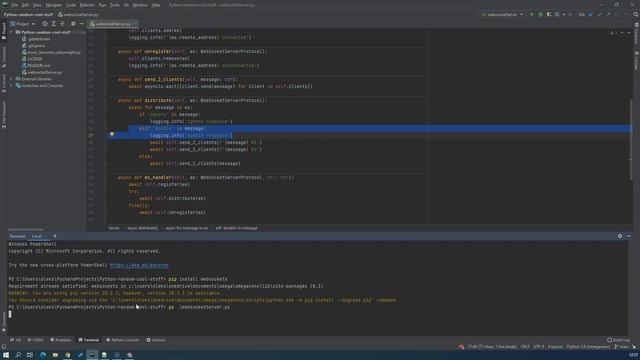Hide the Project panel with minus icon

pos(82,24)
